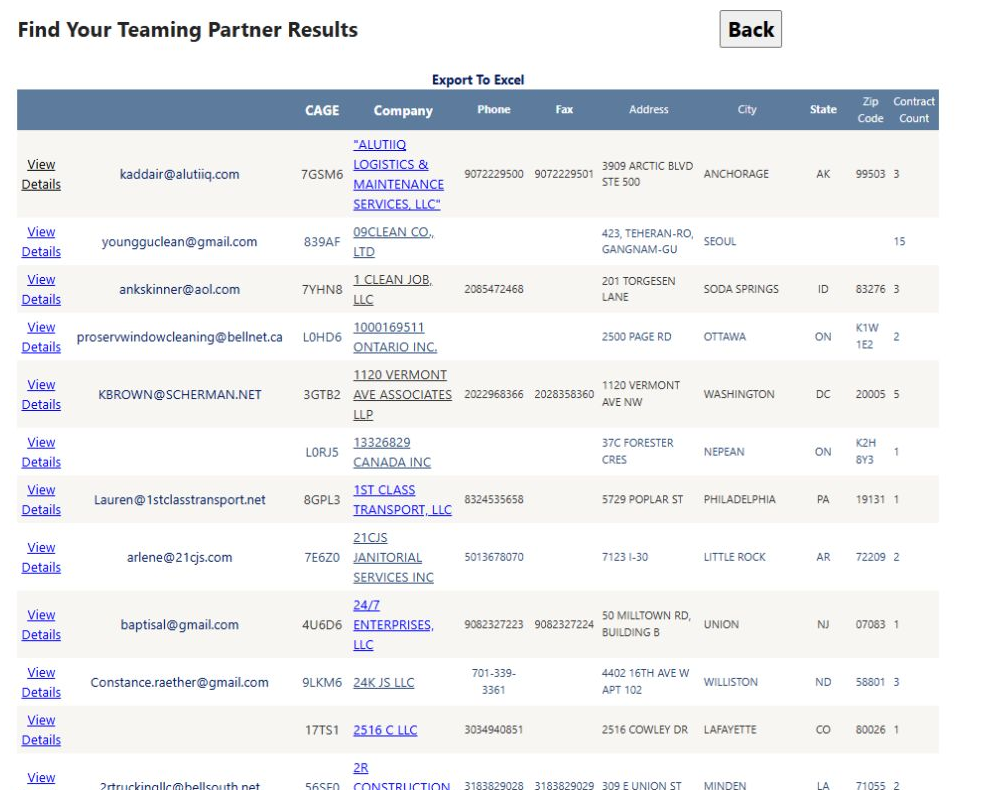Screen dimensions: 990x790
Task: Click the Company column header
Action: (403, 110)
